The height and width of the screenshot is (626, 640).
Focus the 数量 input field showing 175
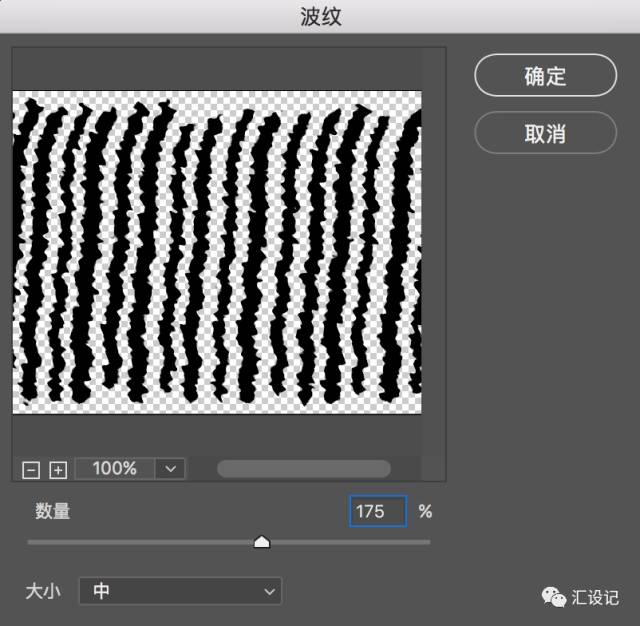point(378,511)
